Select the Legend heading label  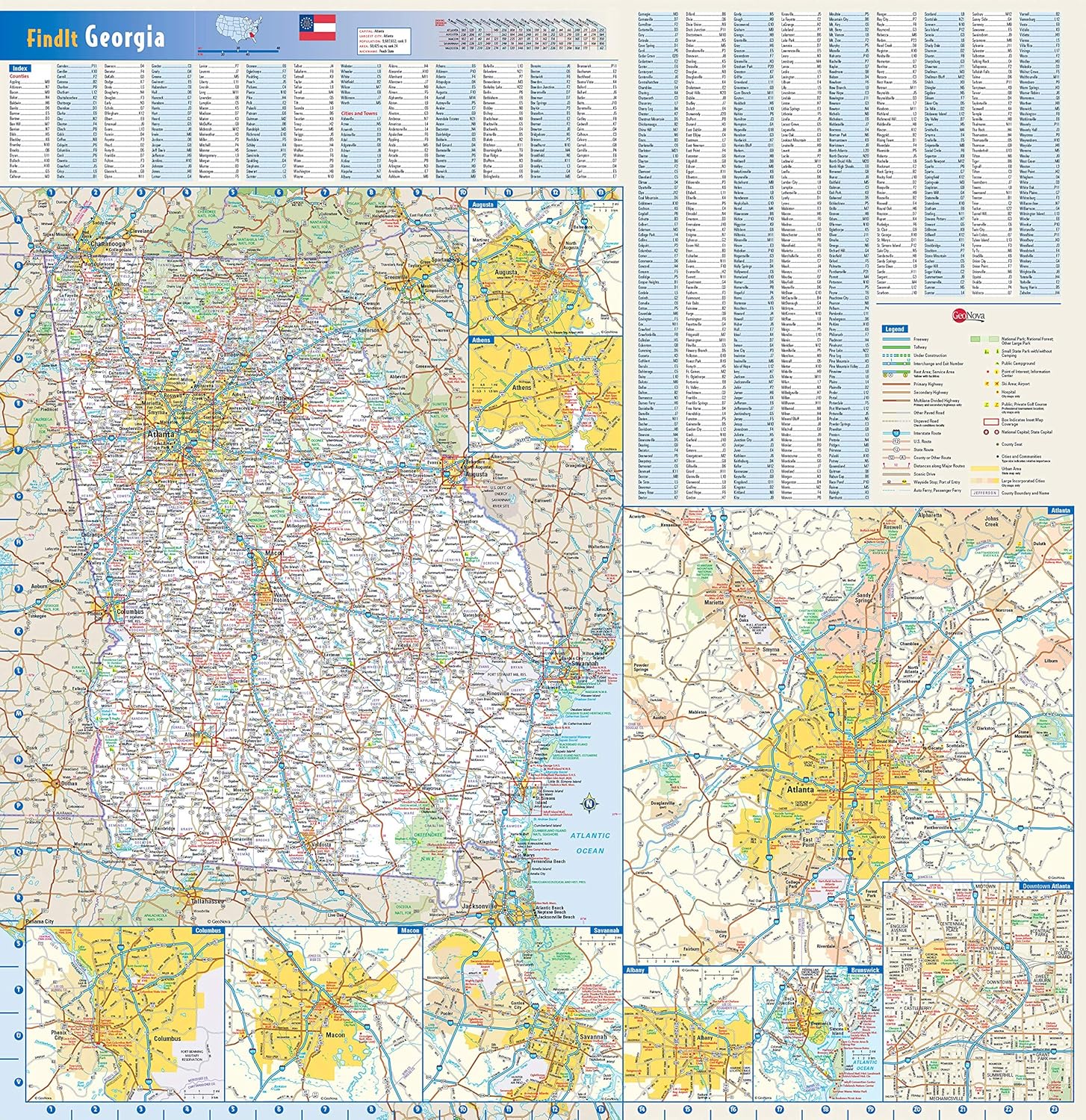click(894, 329)
